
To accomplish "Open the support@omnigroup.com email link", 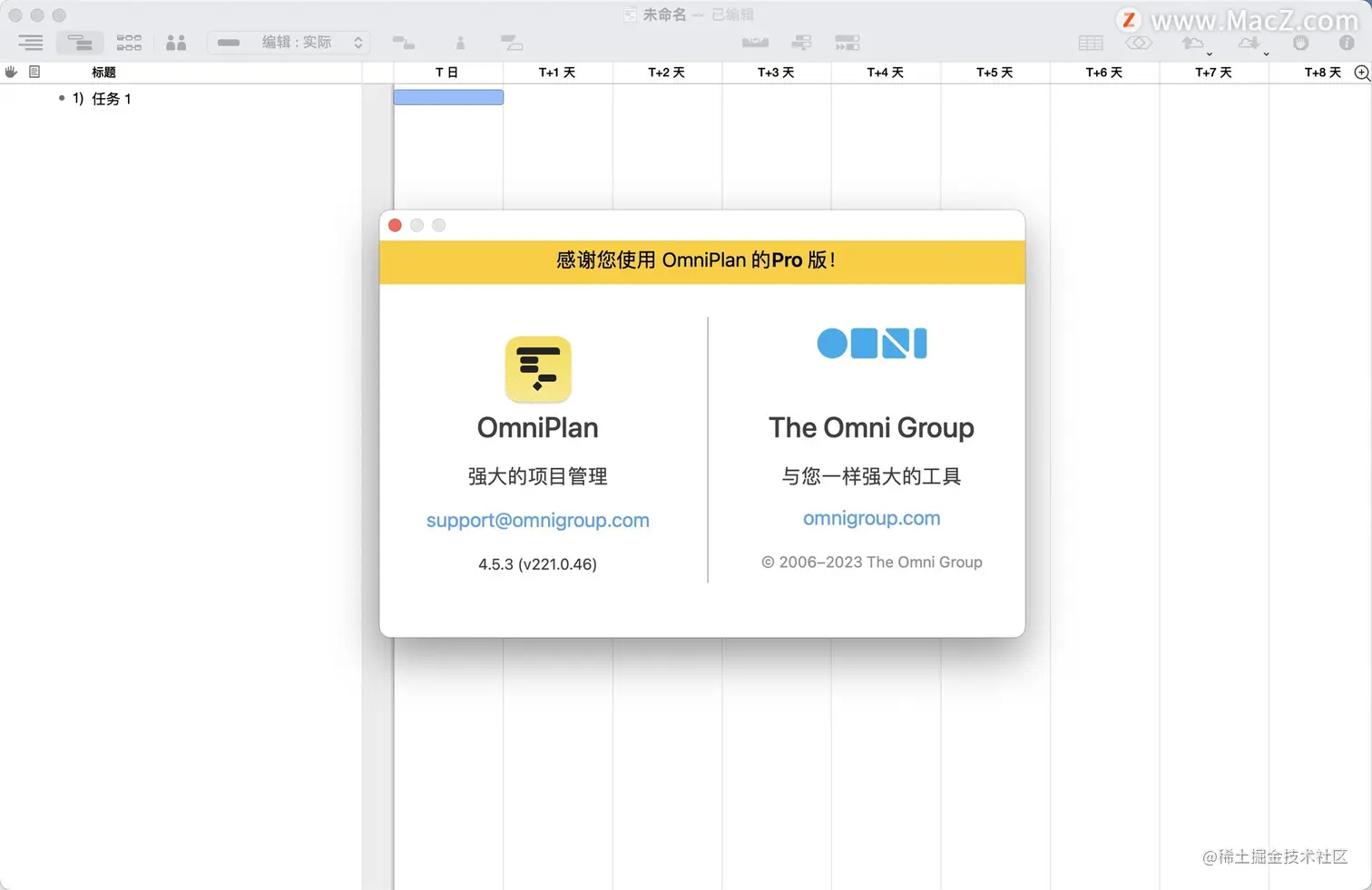I will (x=538, y=521).
